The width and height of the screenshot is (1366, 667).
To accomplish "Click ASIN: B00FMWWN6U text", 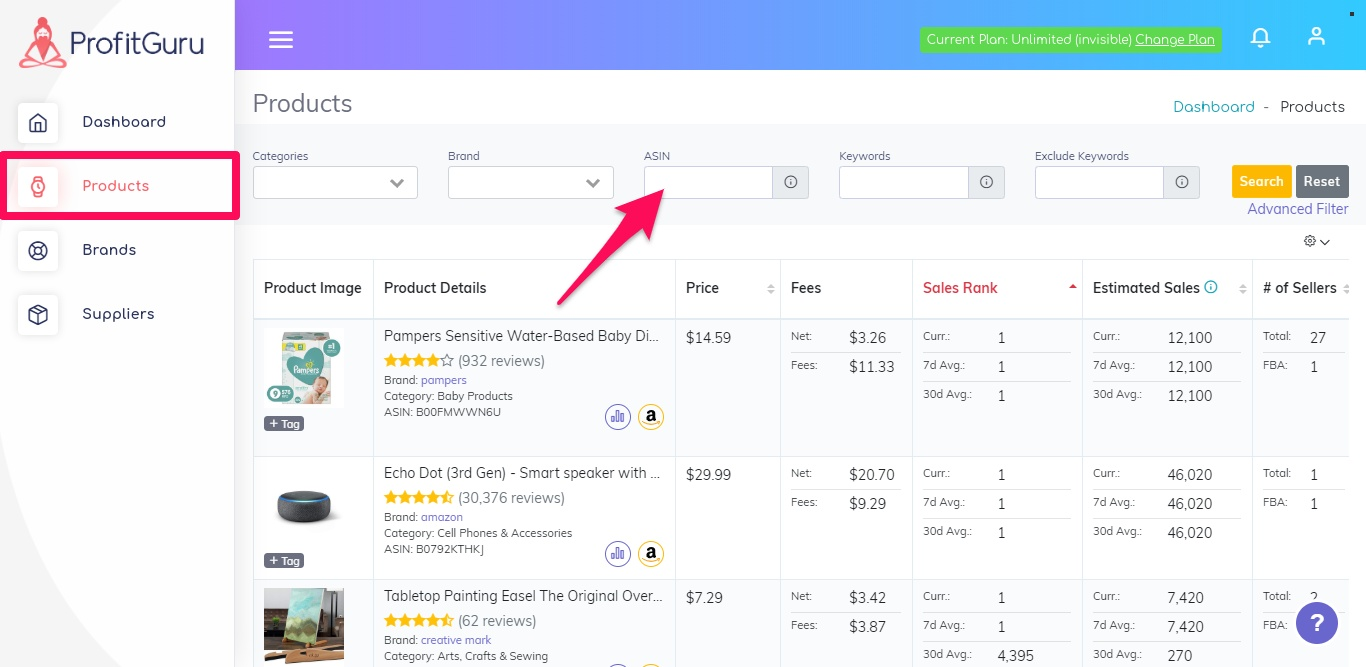I will point(442,412).
